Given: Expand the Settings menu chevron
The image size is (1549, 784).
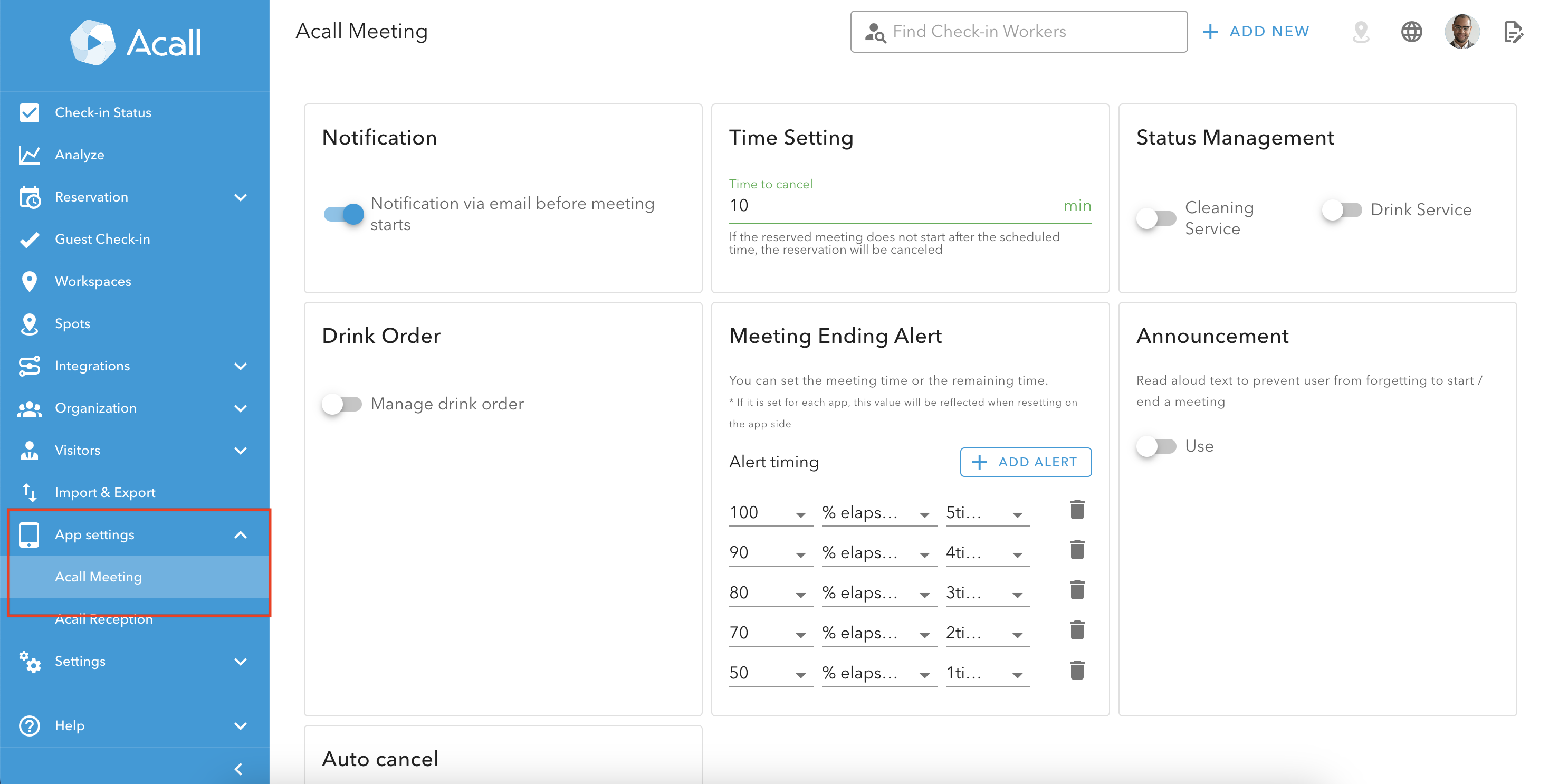Looking at the screenshot, I should [241, 662].
